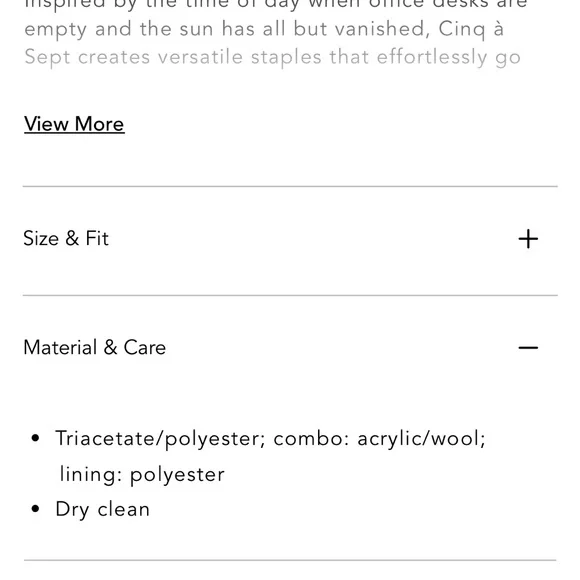
Task: Expand Size & Fit with plus icon
Action: 528,239
